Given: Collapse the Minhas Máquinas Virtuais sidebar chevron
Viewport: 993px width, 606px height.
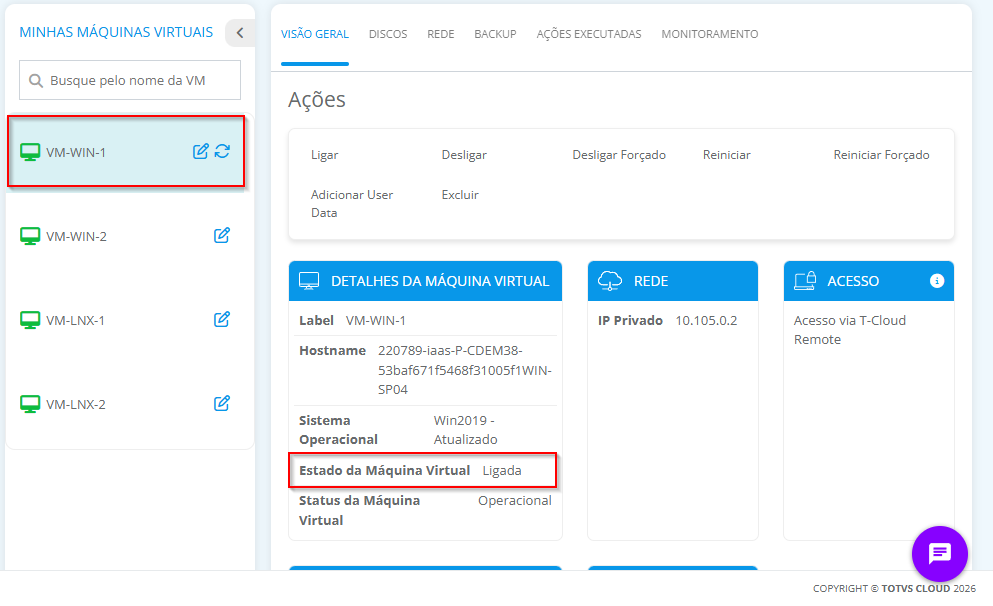Looking at the screenshot, I should pos(240,32).
